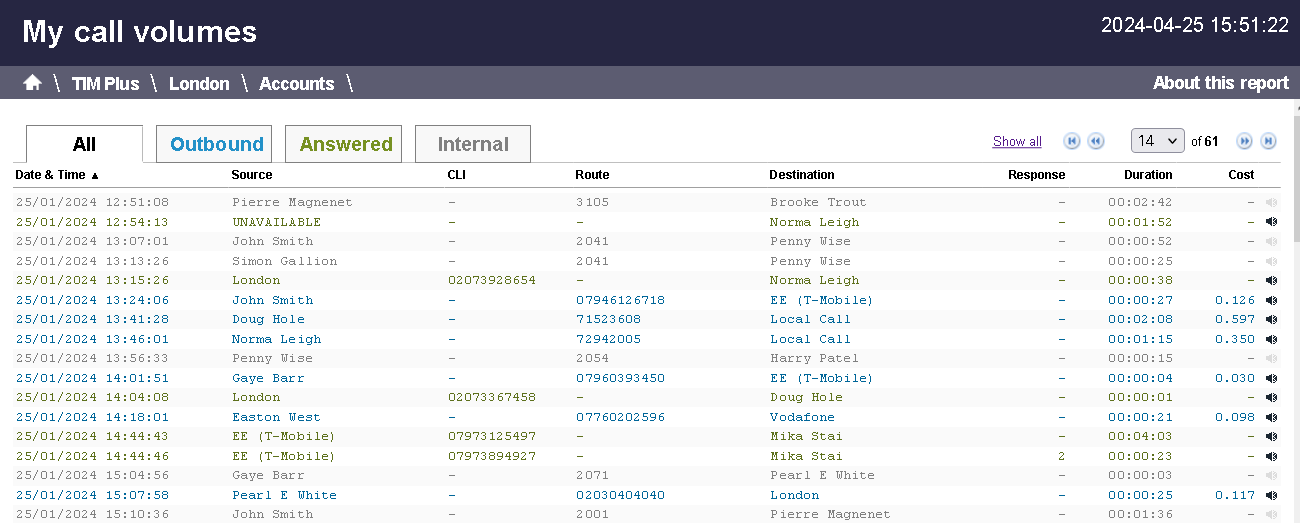The height and width of the screenshot is (523, 1300).
Task: Select cost 0.126
Action: 1235,300
